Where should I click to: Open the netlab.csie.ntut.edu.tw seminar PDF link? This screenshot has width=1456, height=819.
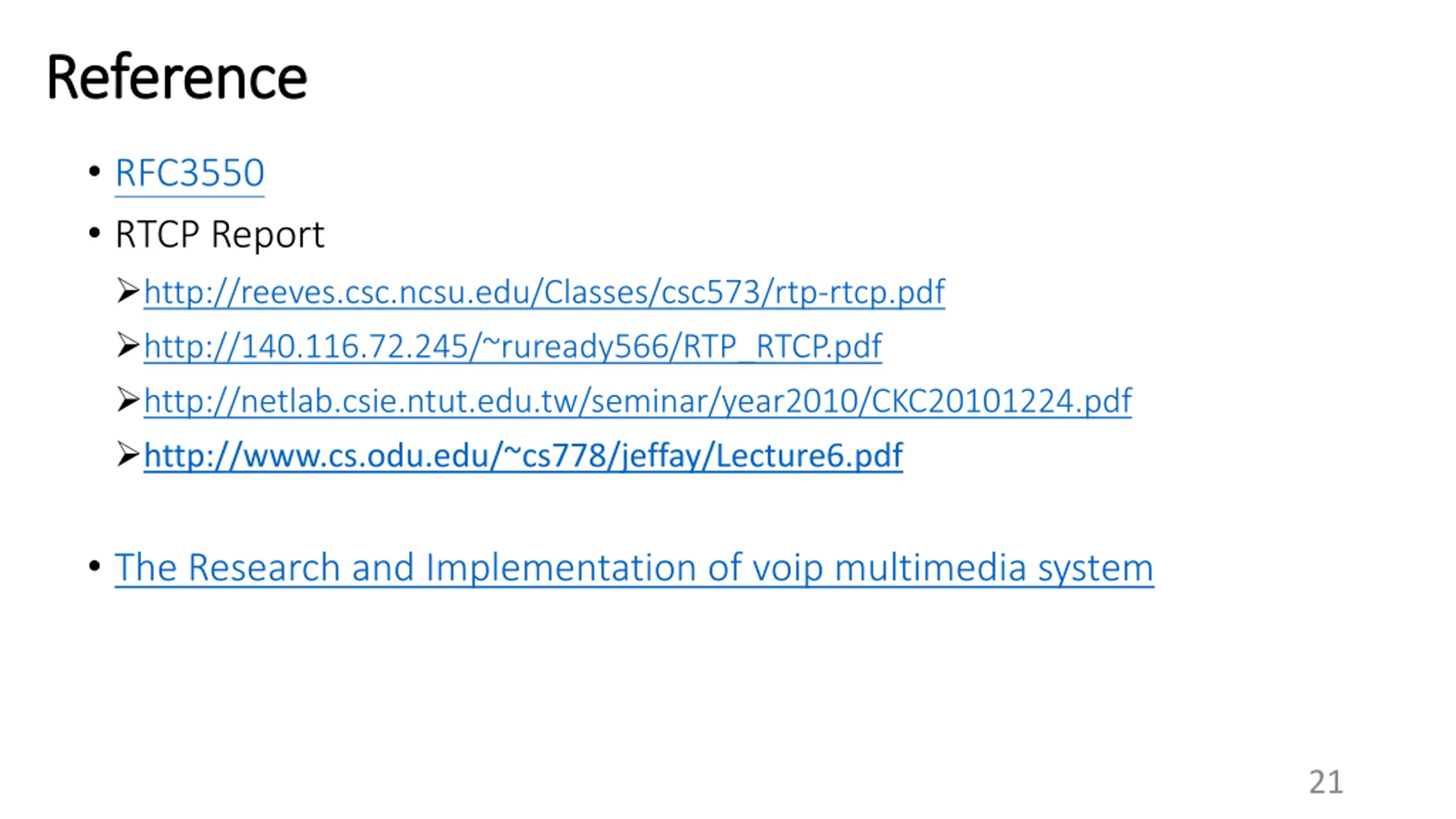tap(638, 401)
